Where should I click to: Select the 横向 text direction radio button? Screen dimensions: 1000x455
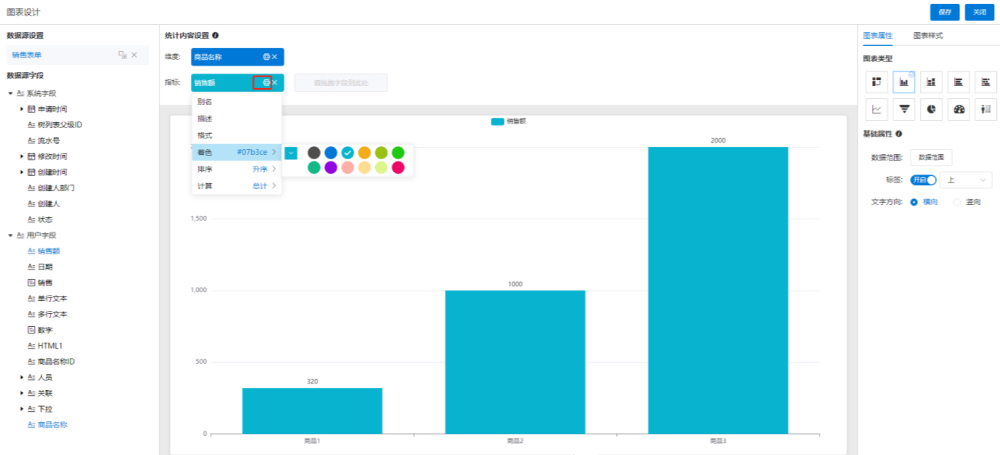914,202
